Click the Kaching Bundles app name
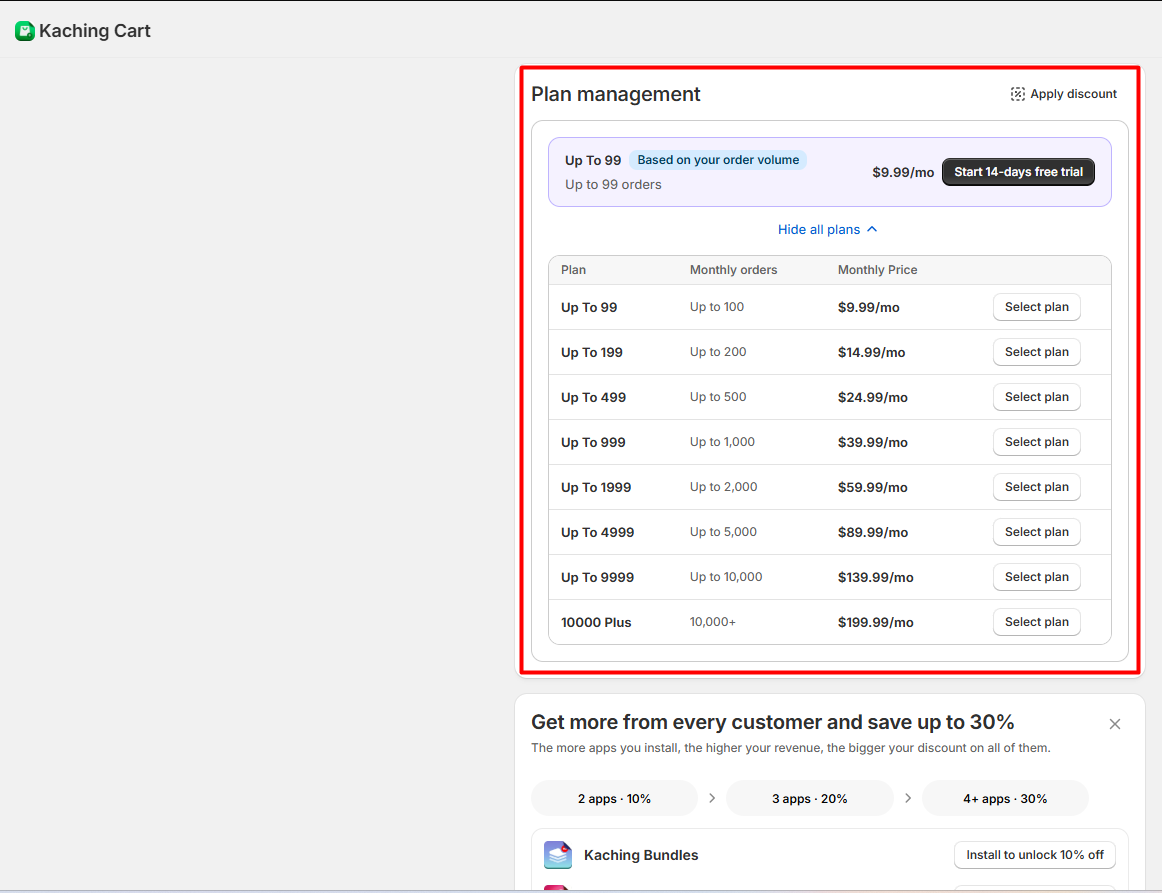The height and width of the screenshot is (893, 1162). pos(641,855)
